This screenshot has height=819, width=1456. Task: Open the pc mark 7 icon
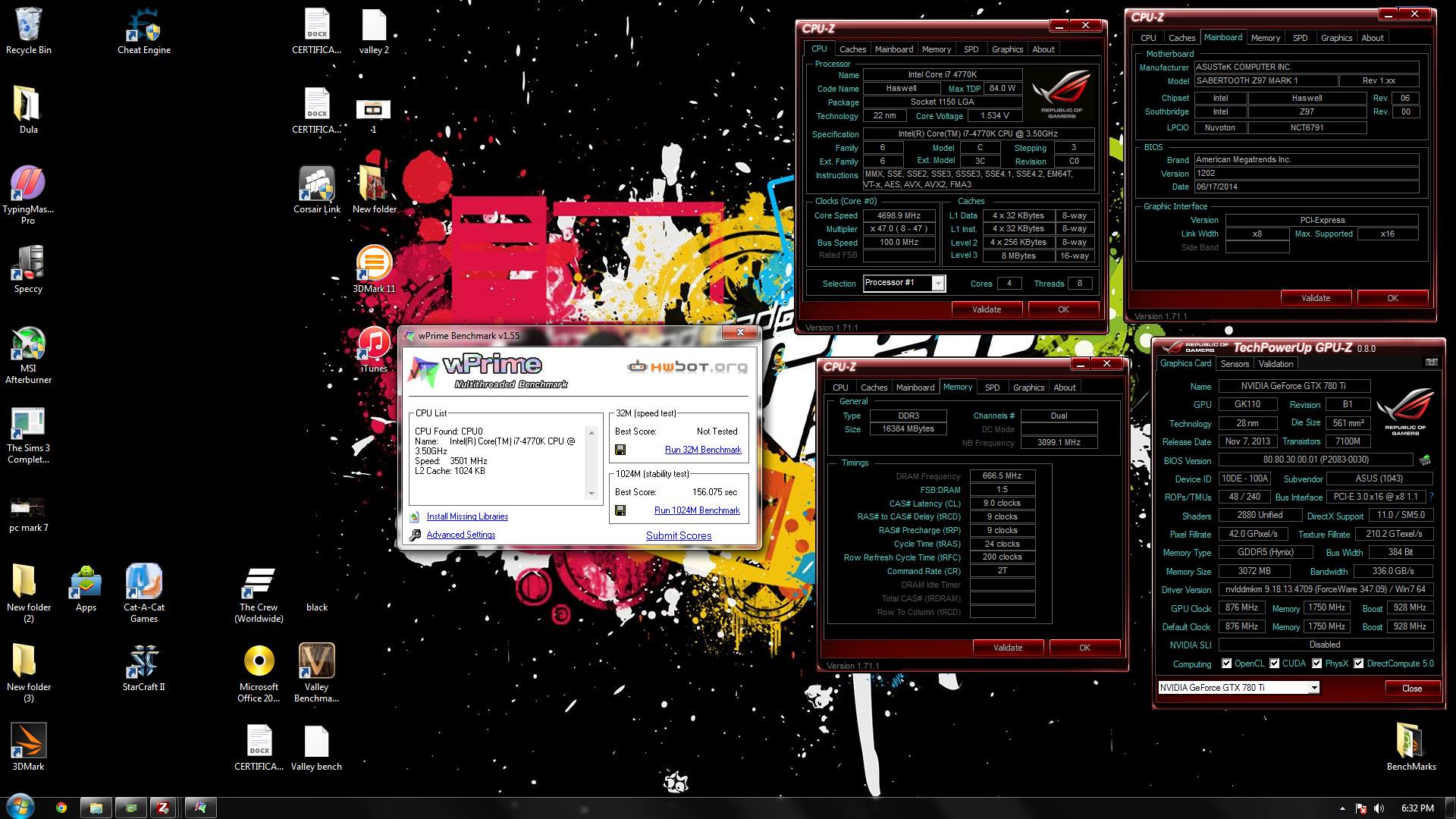(x=28, y=514)
